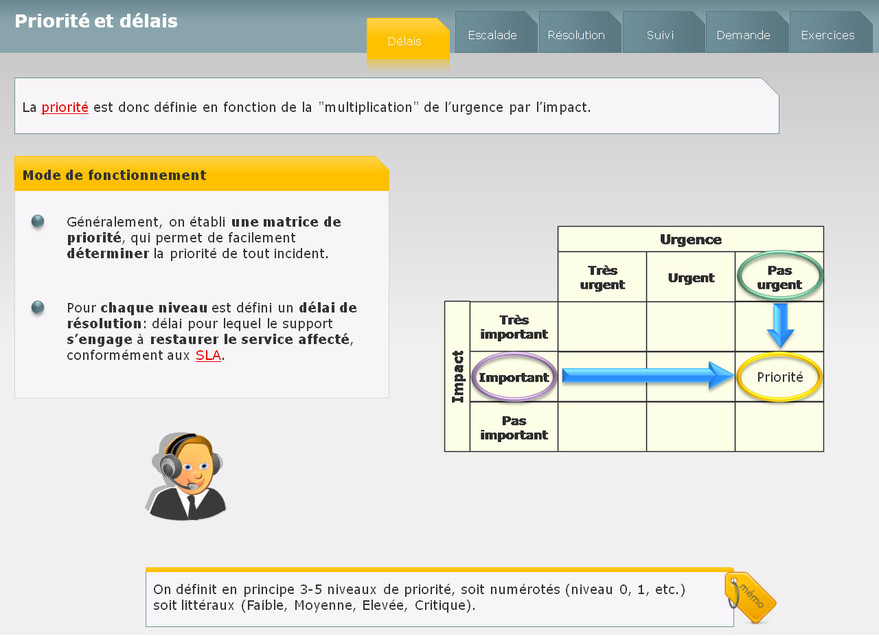Image resolution: width=879 pixels, height=636 pixels.
Task: Click the "Mode de fonctionnement" panel header
Action: point(201,175)
